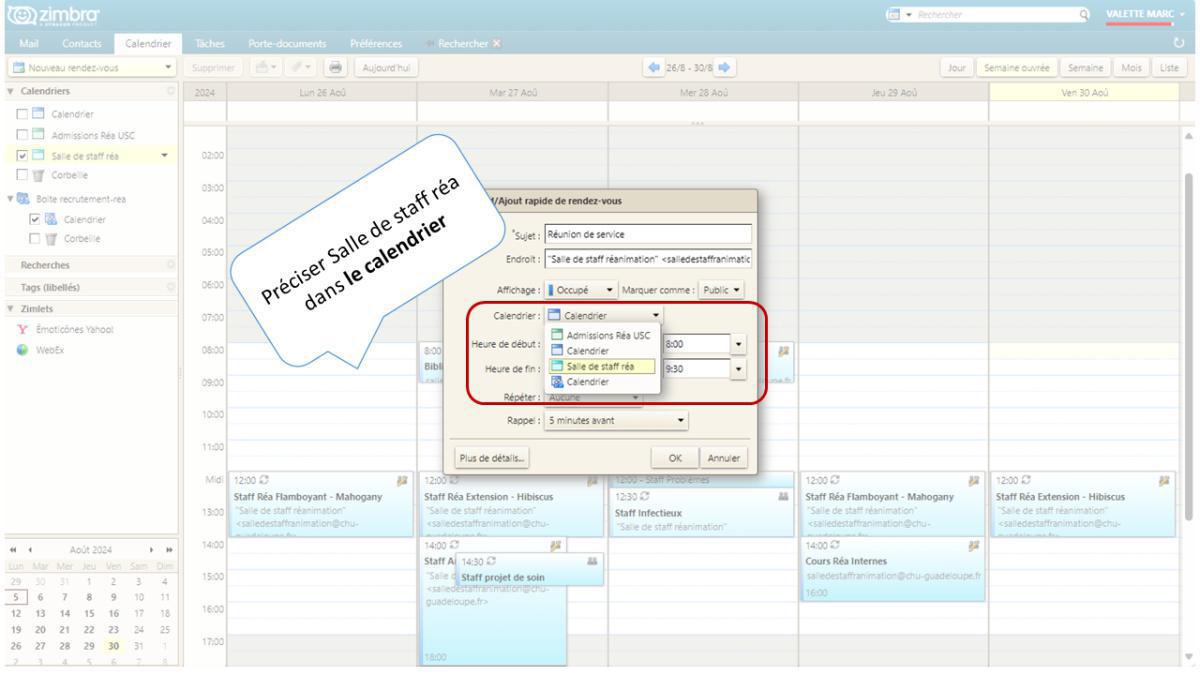Switch to the Préférences tab
This screenshot has height=675, width=1200.
click(x=376, y=44)
